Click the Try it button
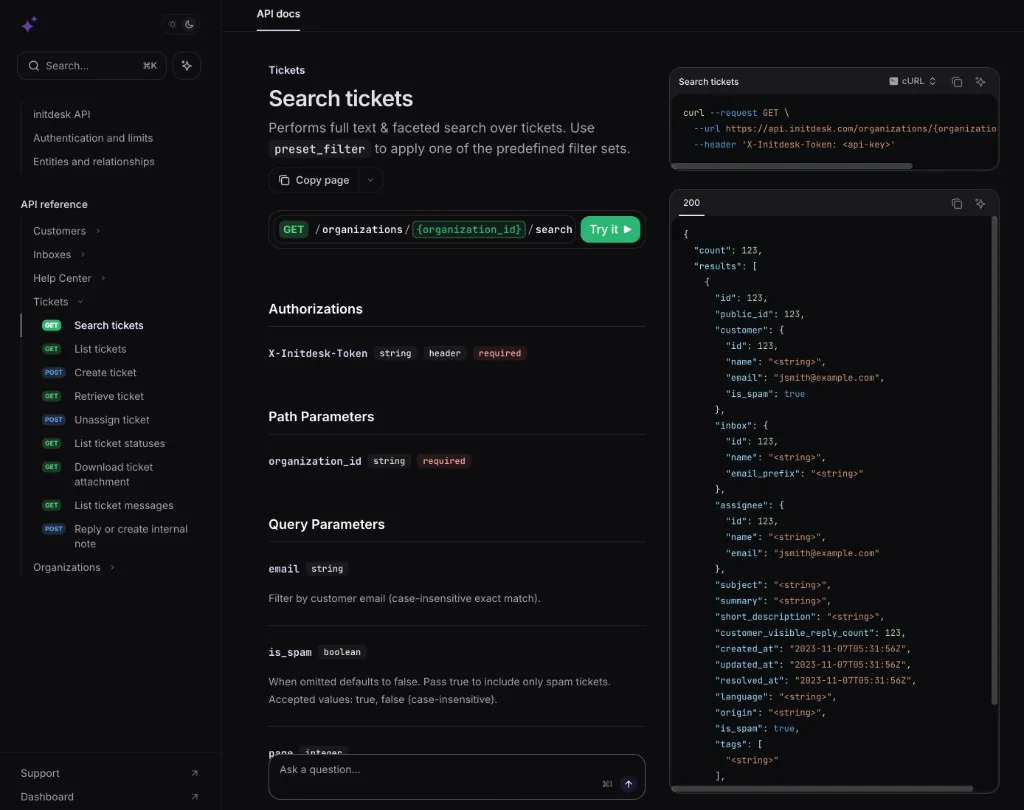Screen dimensions: 1024x810 610,229
